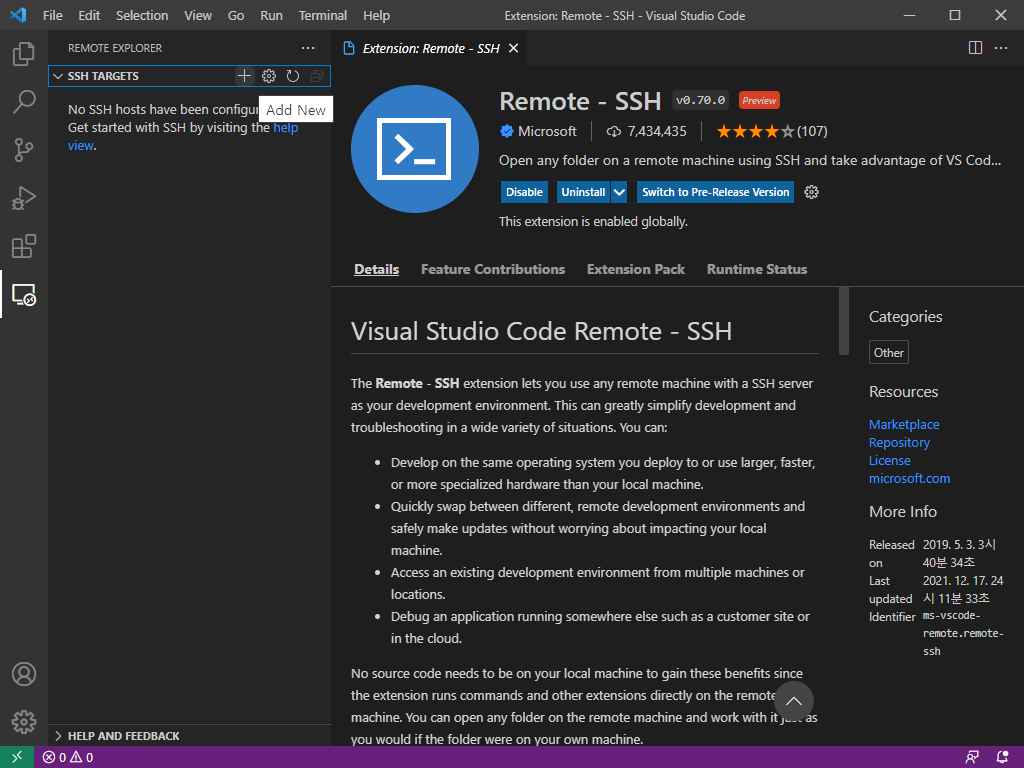
Task: Open the Repository resource link
Action: point(899,442)
